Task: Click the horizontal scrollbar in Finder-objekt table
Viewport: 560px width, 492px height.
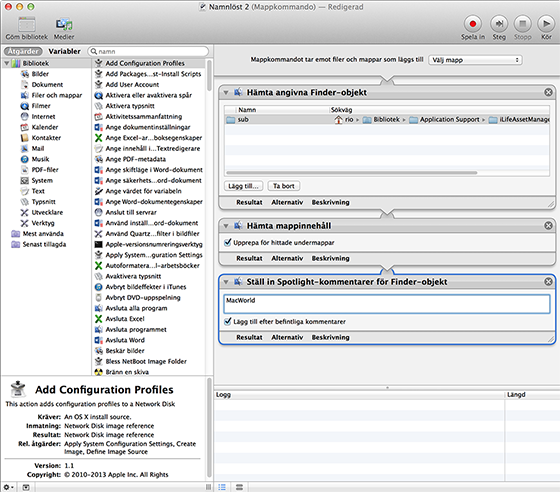Action: coord(352,173)
